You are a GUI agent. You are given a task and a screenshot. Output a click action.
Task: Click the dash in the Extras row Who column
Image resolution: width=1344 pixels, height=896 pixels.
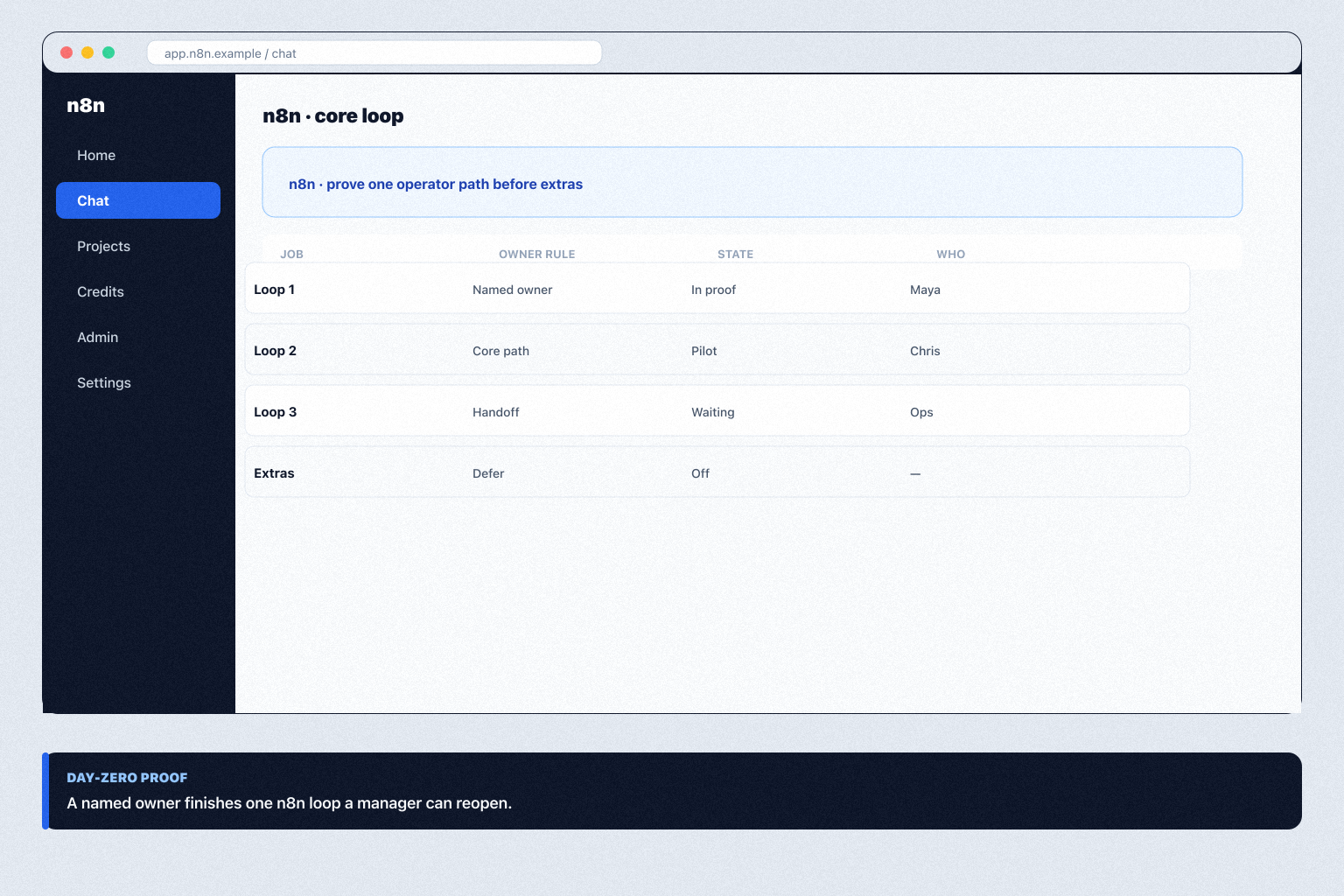[915, 473]
